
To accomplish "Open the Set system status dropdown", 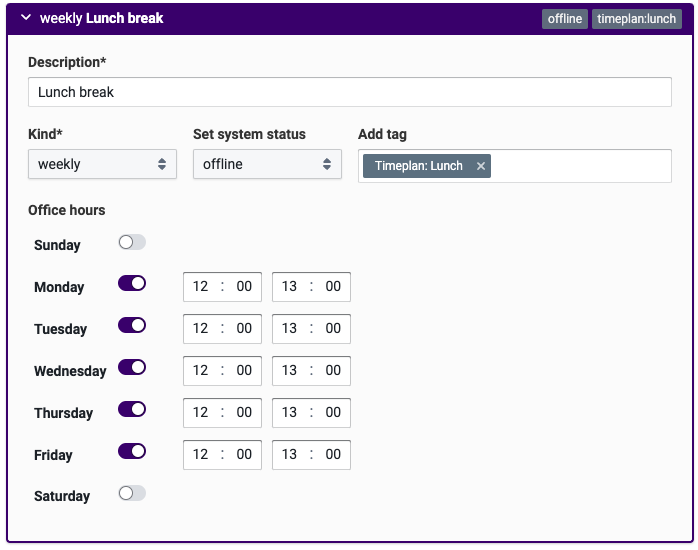I will 267,164.
